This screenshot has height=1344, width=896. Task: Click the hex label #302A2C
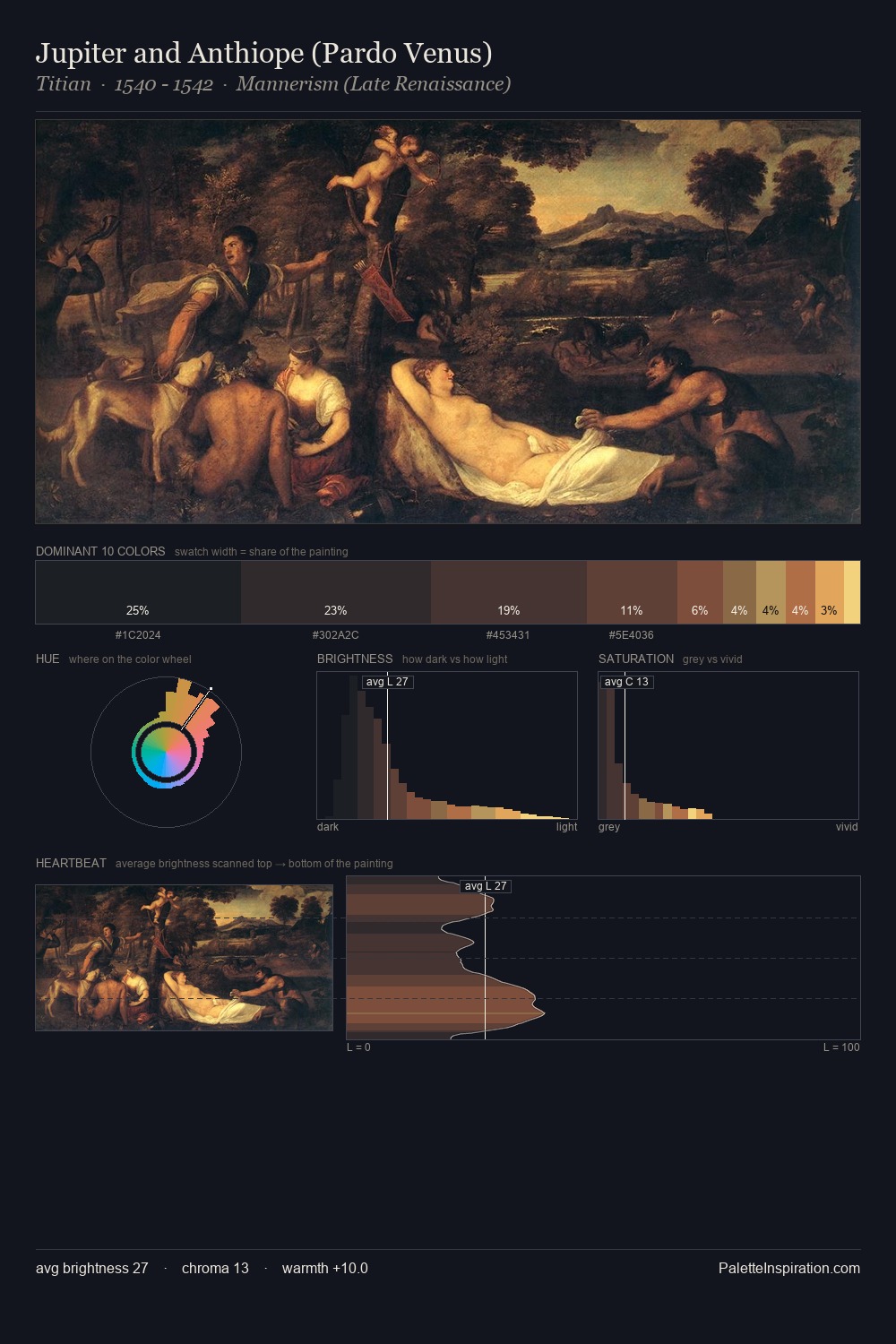pyautogui.click(x=336, y=635)
